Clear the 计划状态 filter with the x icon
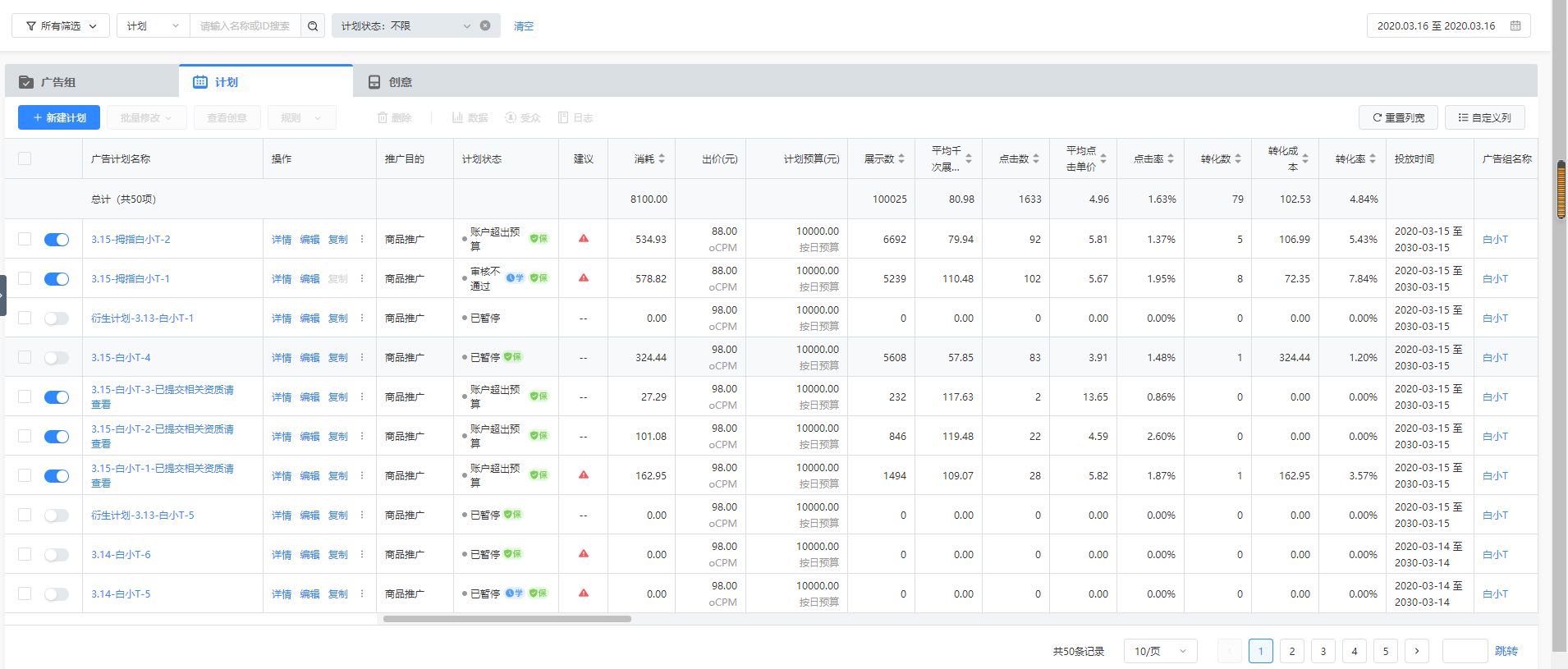 click(x=485, y=25)
